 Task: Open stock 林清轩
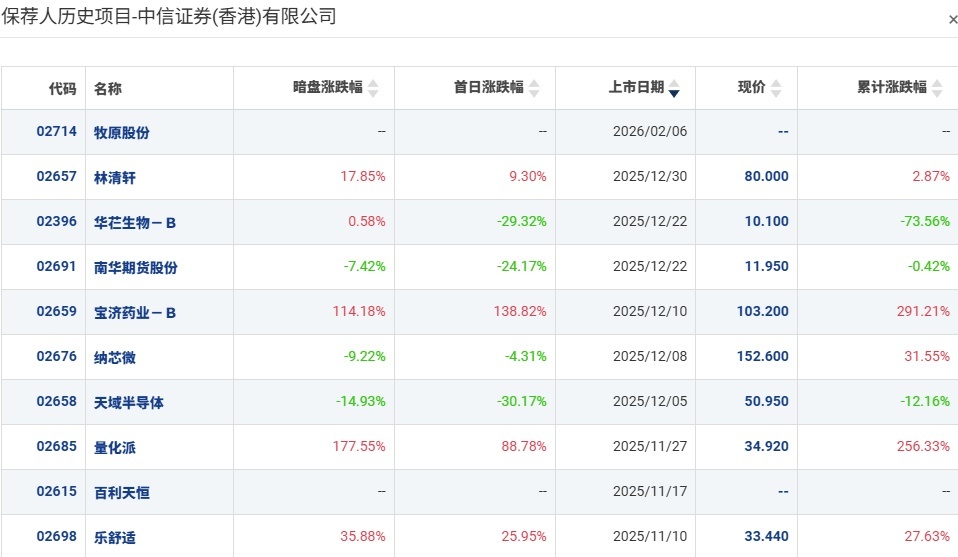(114, 178)
